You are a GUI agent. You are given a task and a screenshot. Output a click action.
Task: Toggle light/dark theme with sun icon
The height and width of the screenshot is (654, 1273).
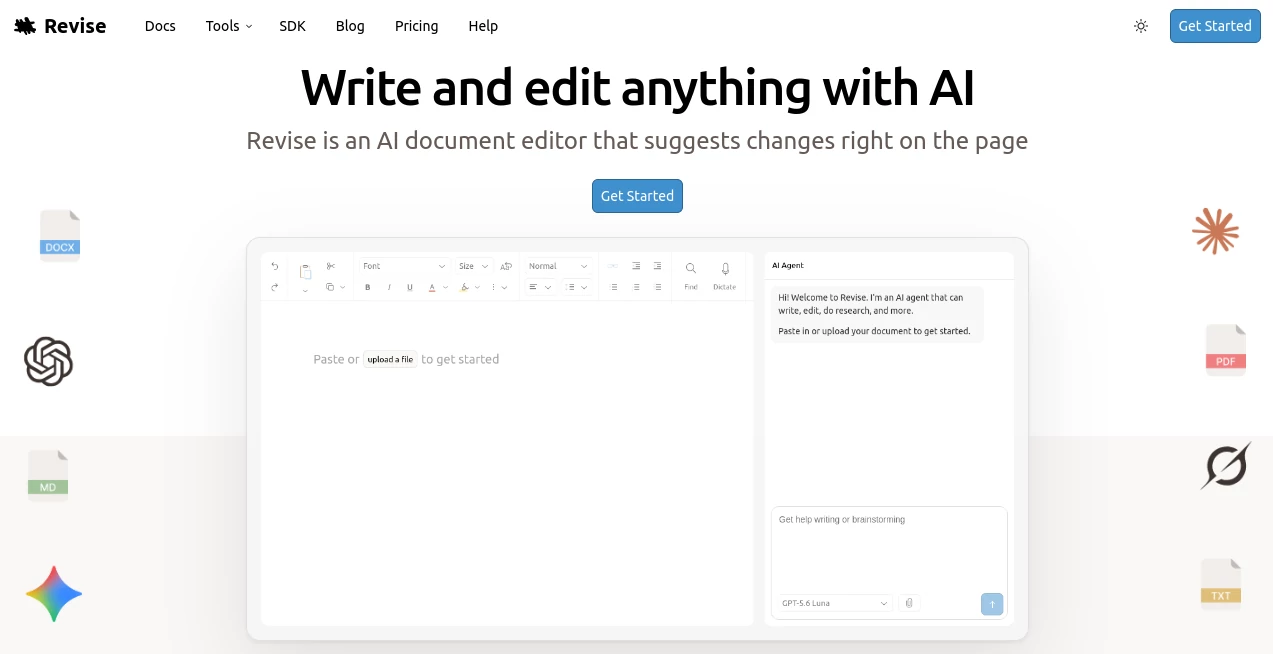tap(1141, 26)
